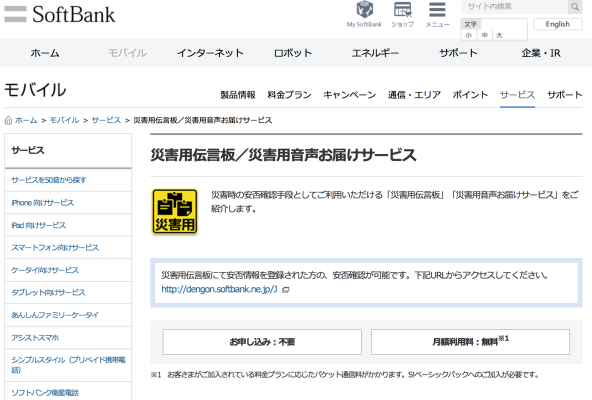Click the 月額利用料：無料 box
The width and height of the screenshot is (592, 400).
(470, 342)
